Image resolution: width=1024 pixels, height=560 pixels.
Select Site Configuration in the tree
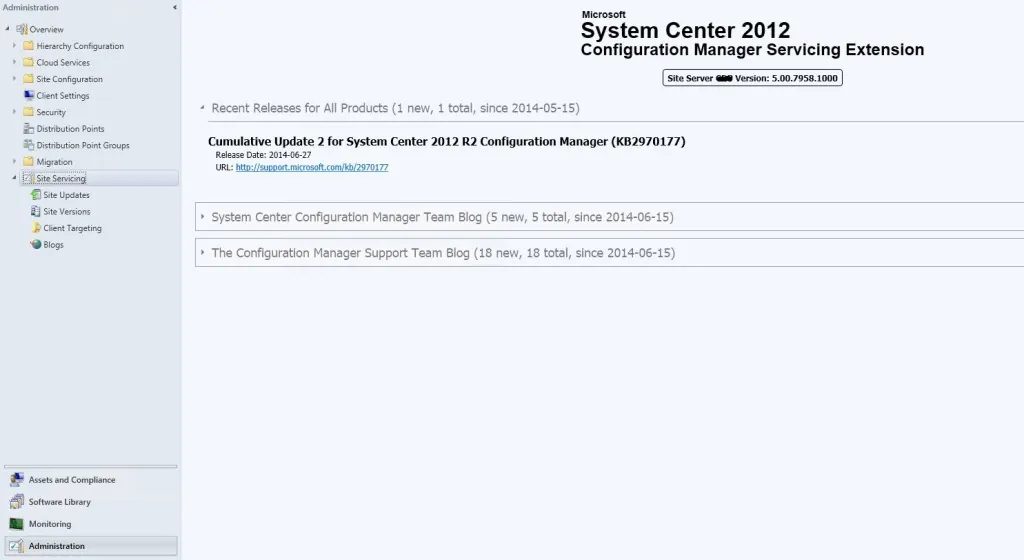pos(69,79)
